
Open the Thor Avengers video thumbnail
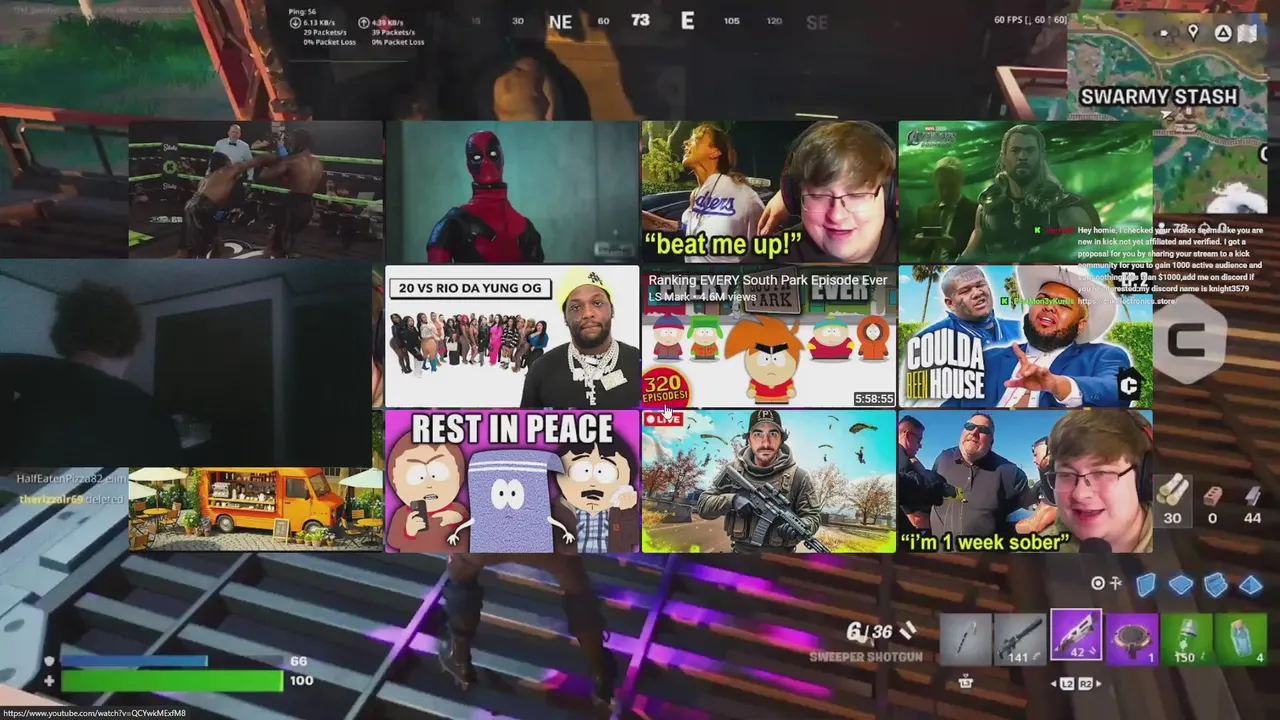(1025, 192)
